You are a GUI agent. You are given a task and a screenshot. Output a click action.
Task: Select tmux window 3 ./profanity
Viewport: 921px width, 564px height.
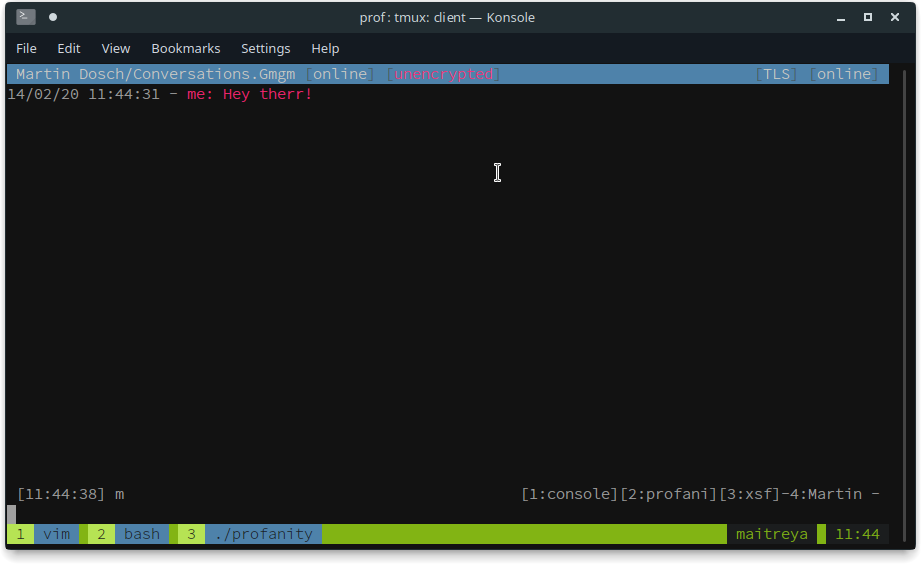(x=250, y=534)
